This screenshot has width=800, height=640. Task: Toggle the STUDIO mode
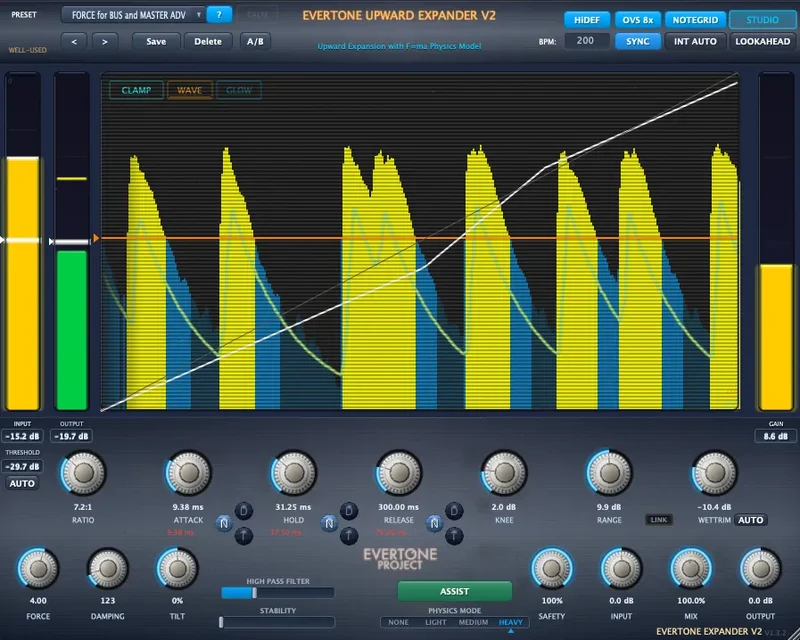762,20
